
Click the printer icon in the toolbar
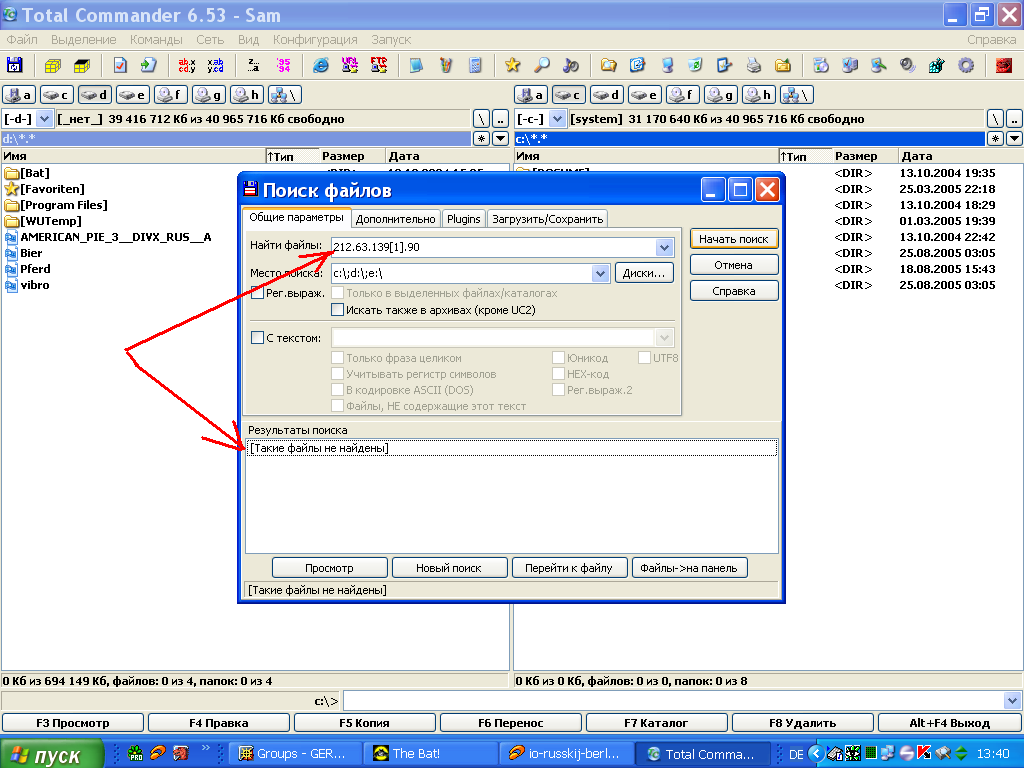(x=754, y=65)
